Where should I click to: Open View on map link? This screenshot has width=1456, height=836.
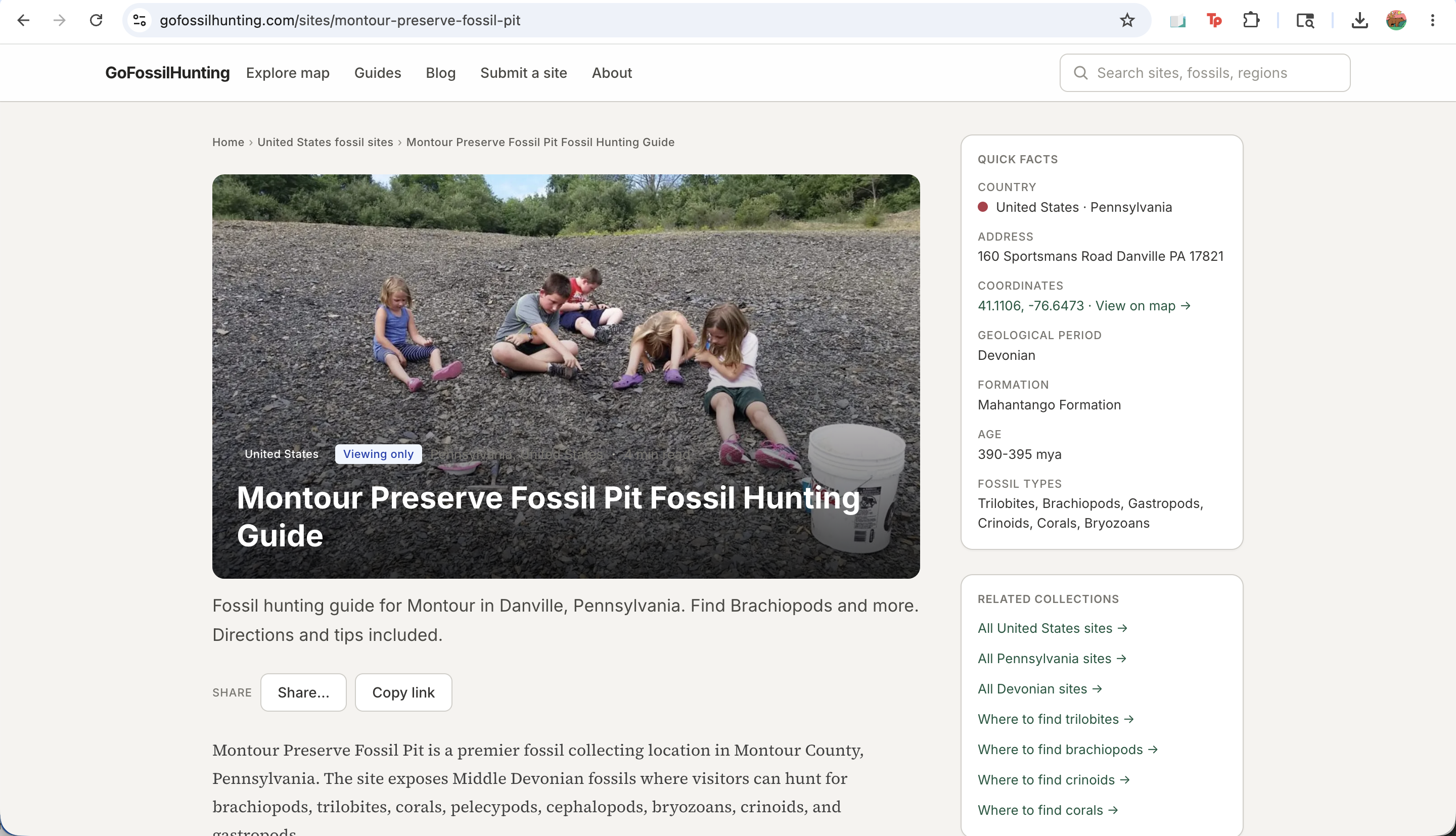(x=1143, y=306)
